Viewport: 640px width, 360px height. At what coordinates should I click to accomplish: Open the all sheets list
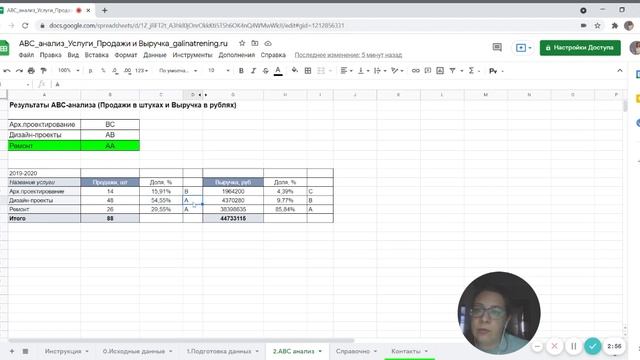tap(25, 351)
